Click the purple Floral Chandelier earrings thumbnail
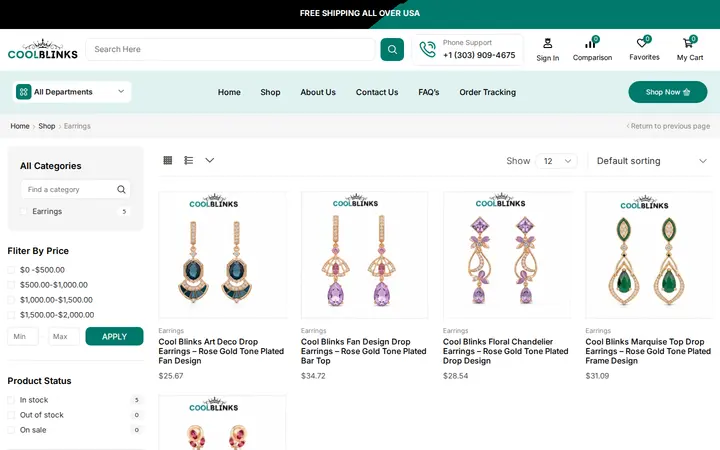The image size is (720, 450). [x=507, y=255]
